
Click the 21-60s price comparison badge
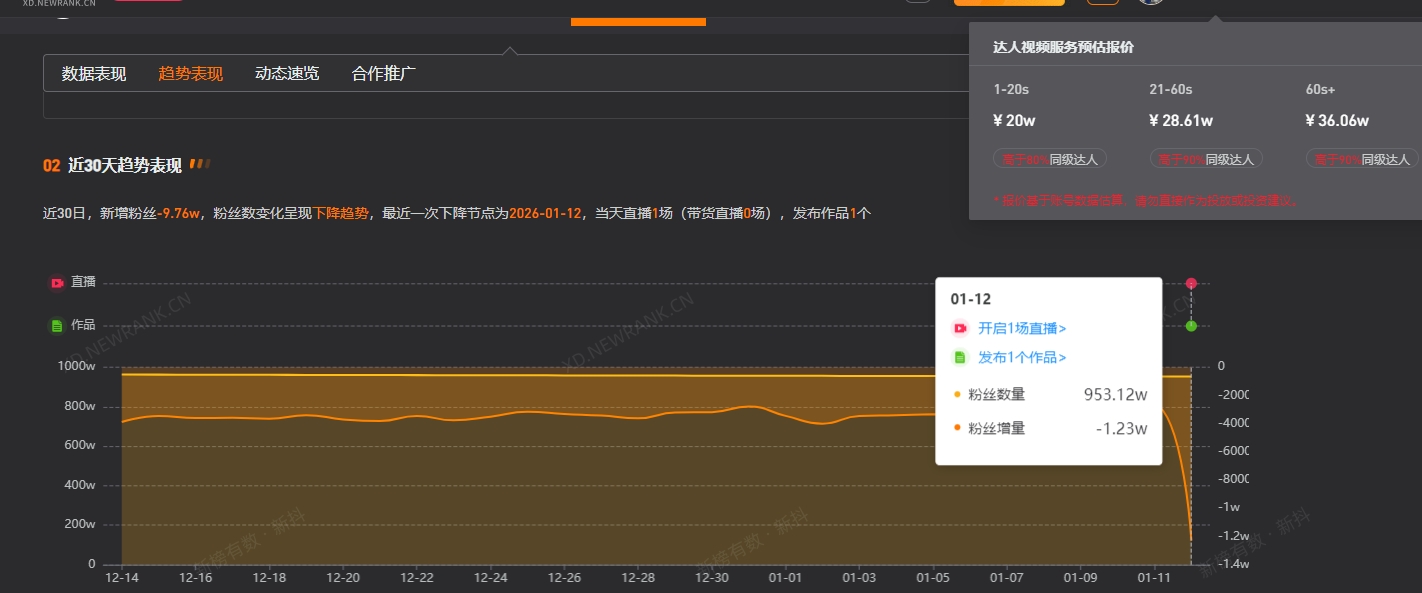pos(1206,159)
